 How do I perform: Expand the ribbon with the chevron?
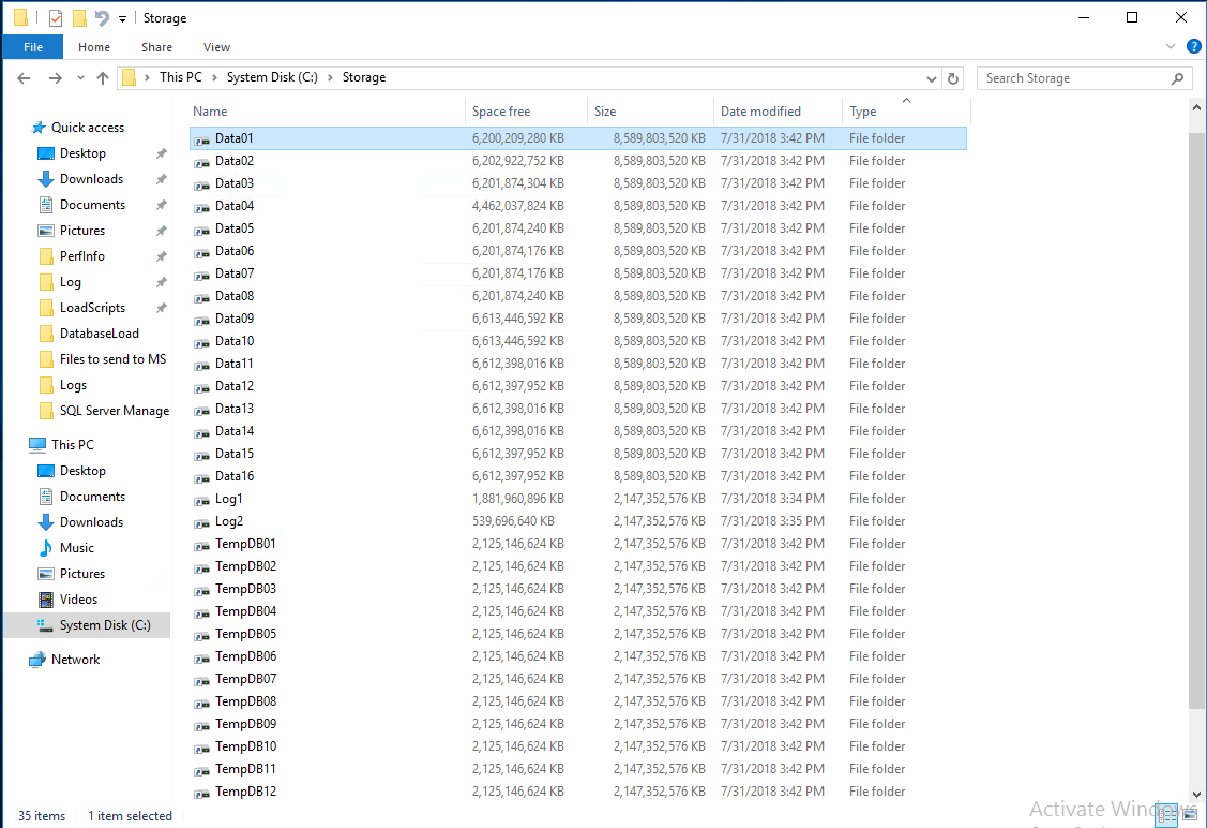(x=1171, y=46)
